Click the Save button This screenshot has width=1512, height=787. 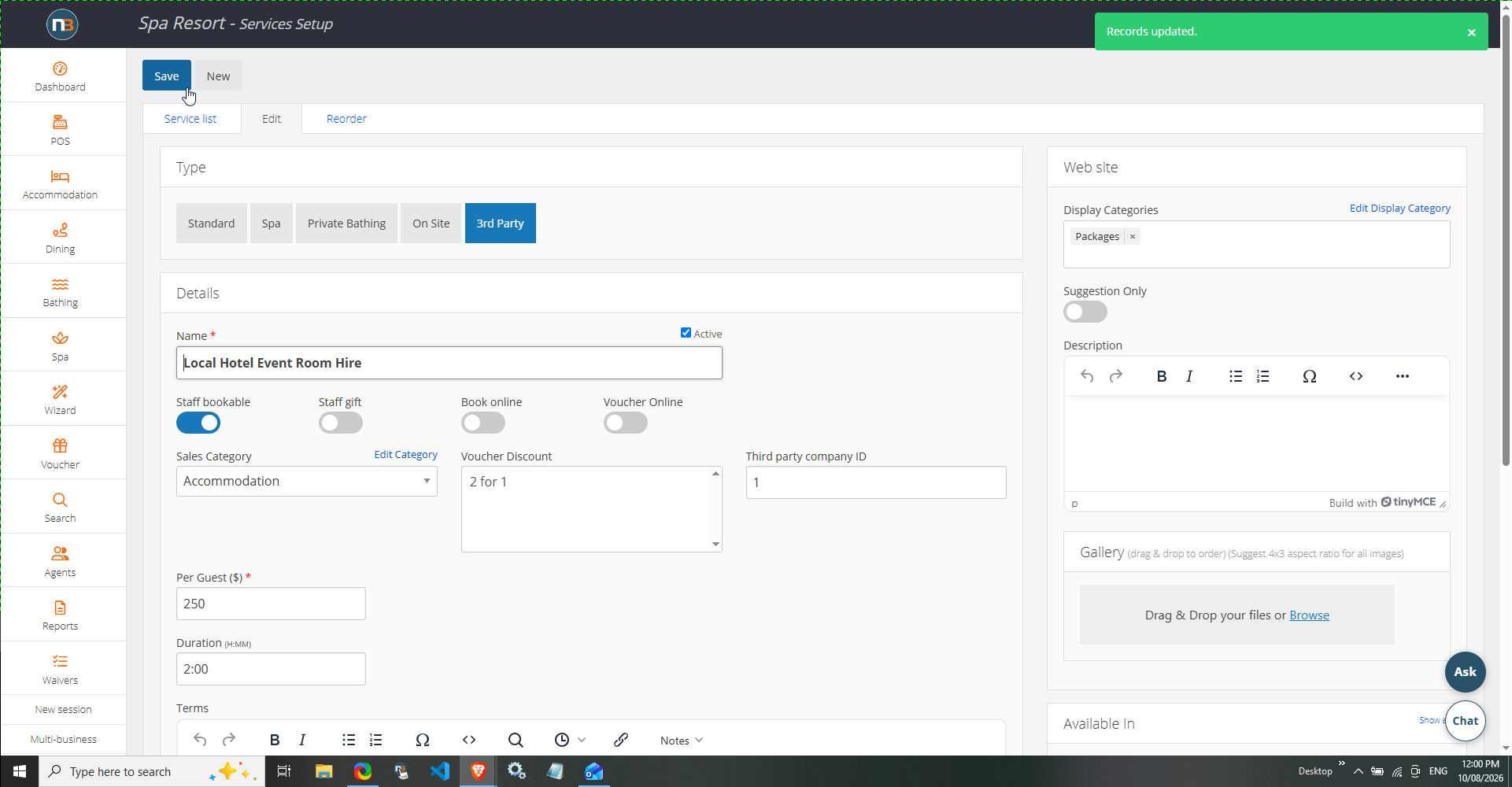pyautogui.click(x=167, y=76)
